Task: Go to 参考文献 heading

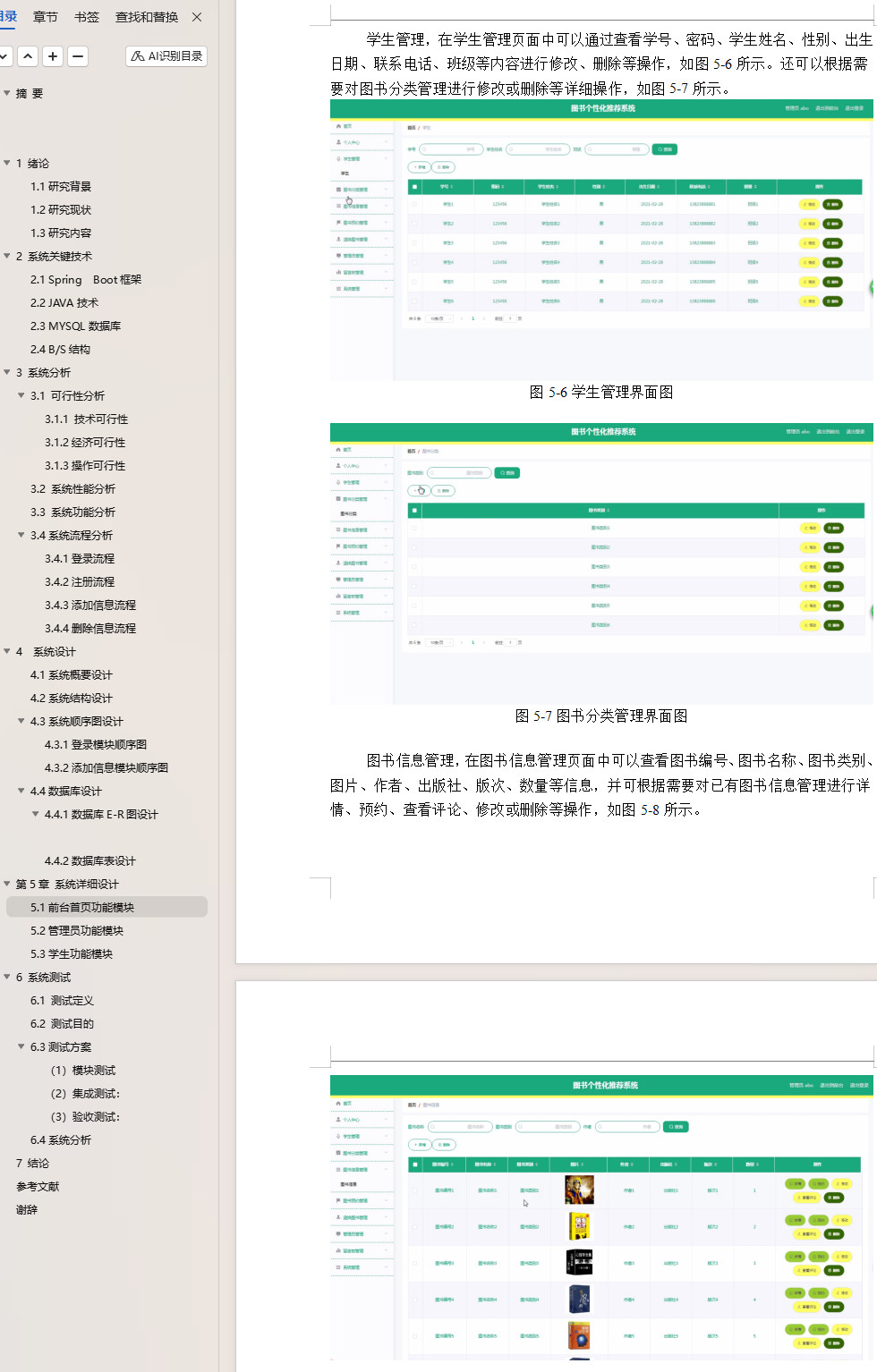Action: [38, 1186]
